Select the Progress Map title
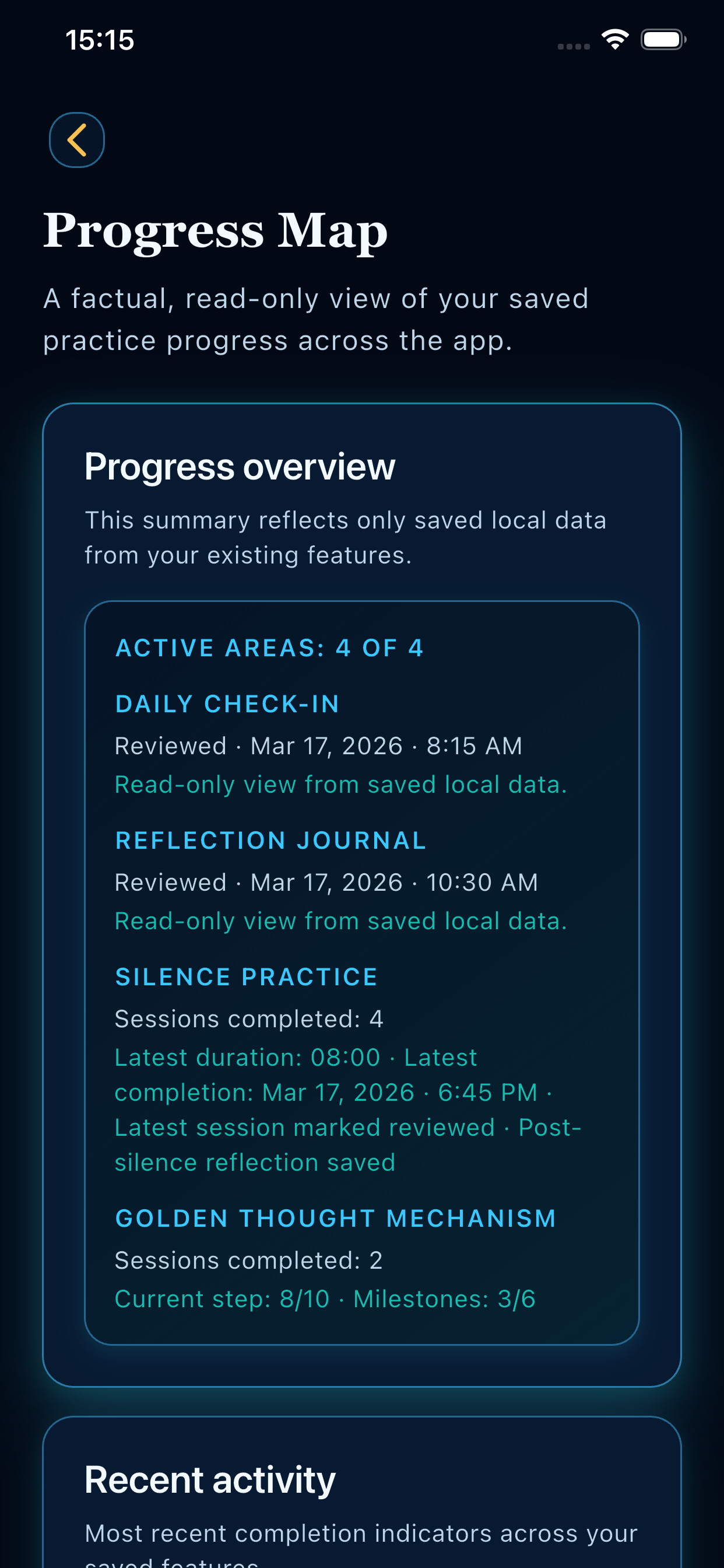This screenshot has width=724, height=1568. [x=215, y=230]
